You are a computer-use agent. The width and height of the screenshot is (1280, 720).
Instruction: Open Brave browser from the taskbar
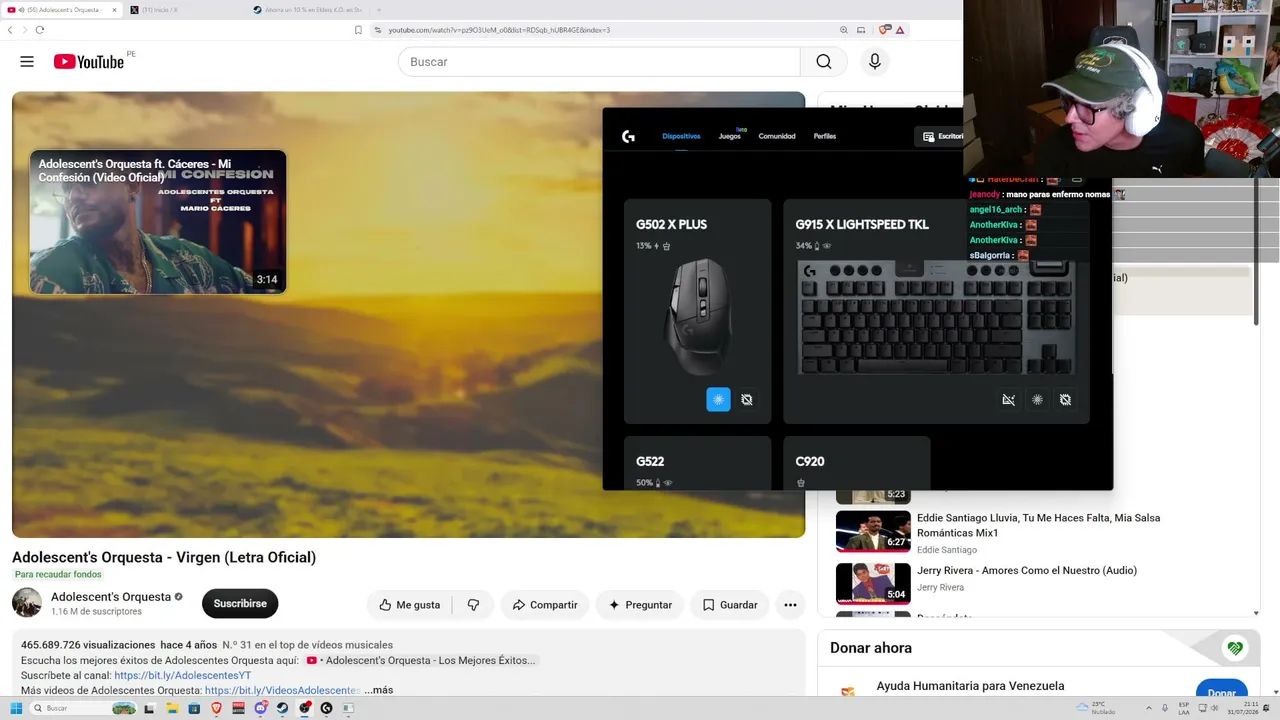tap(216, 708)
